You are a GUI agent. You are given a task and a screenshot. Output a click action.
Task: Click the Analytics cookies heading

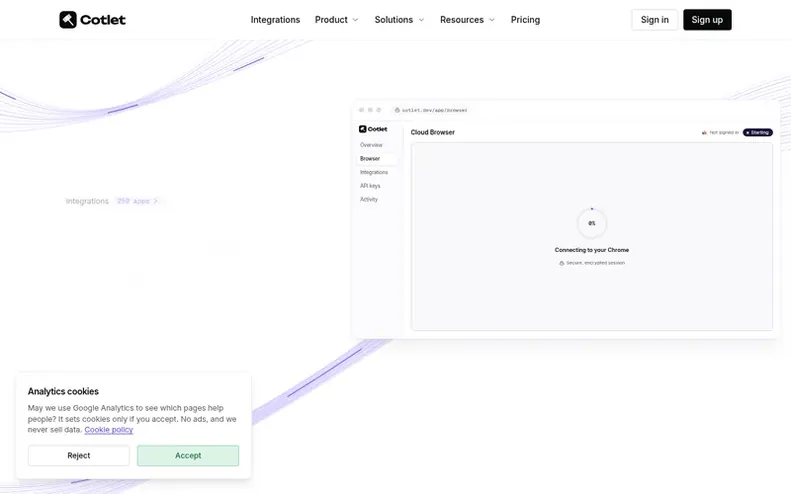pos(63,391)
